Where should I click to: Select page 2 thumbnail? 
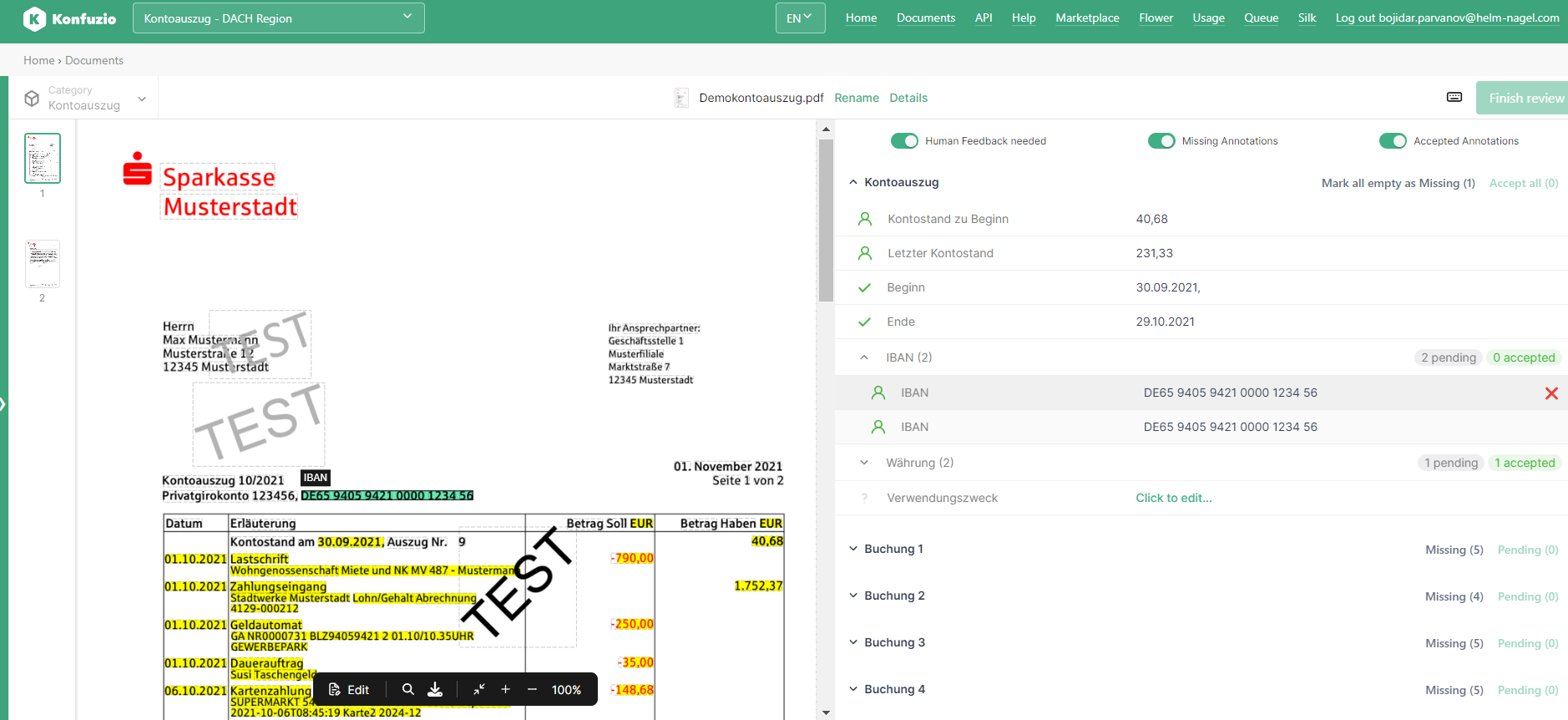[43, 263]
